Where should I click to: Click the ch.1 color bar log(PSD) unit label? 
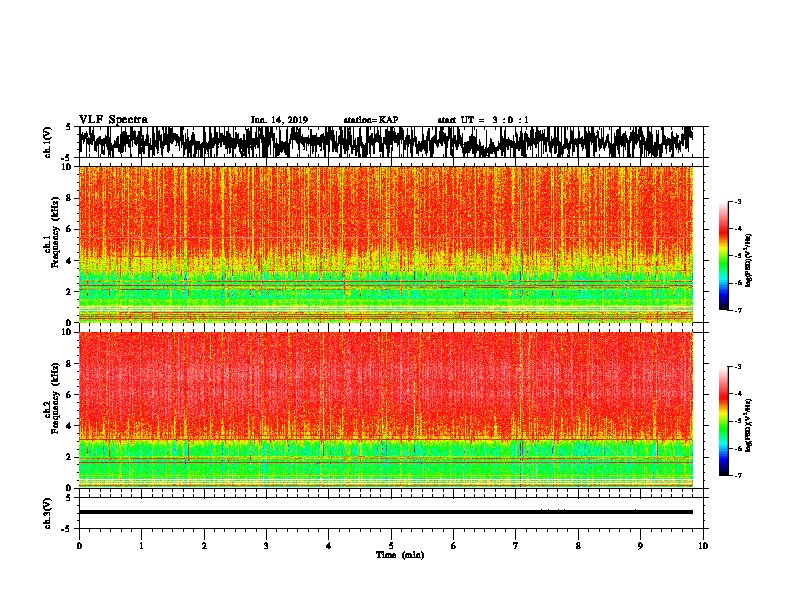coord(749,261)
